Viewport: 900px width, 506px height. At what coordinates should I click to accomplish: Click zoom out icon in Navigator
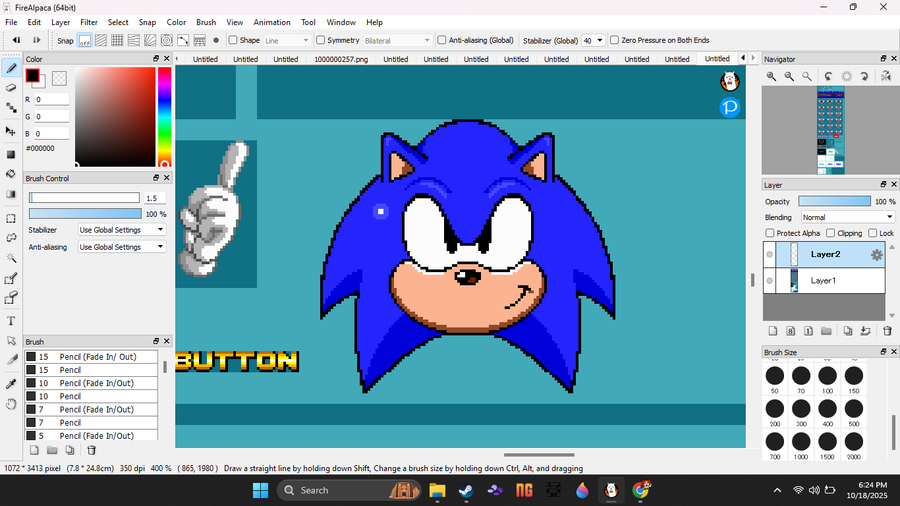point(789,76)
